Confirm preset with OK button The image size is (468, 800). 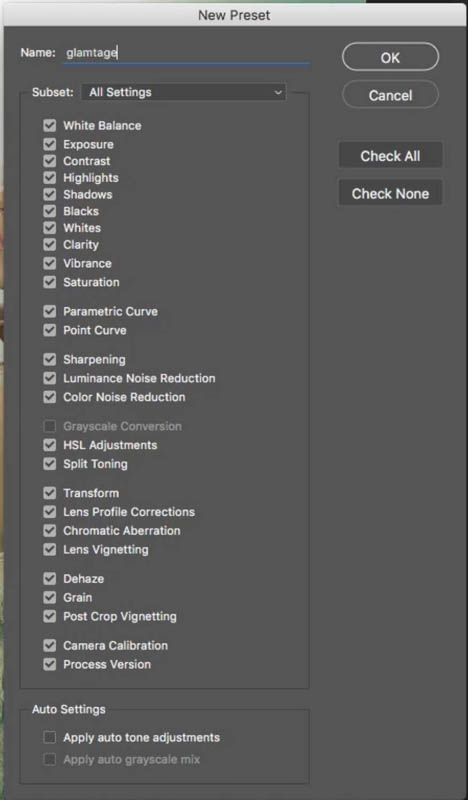click(x=390, y=57)
